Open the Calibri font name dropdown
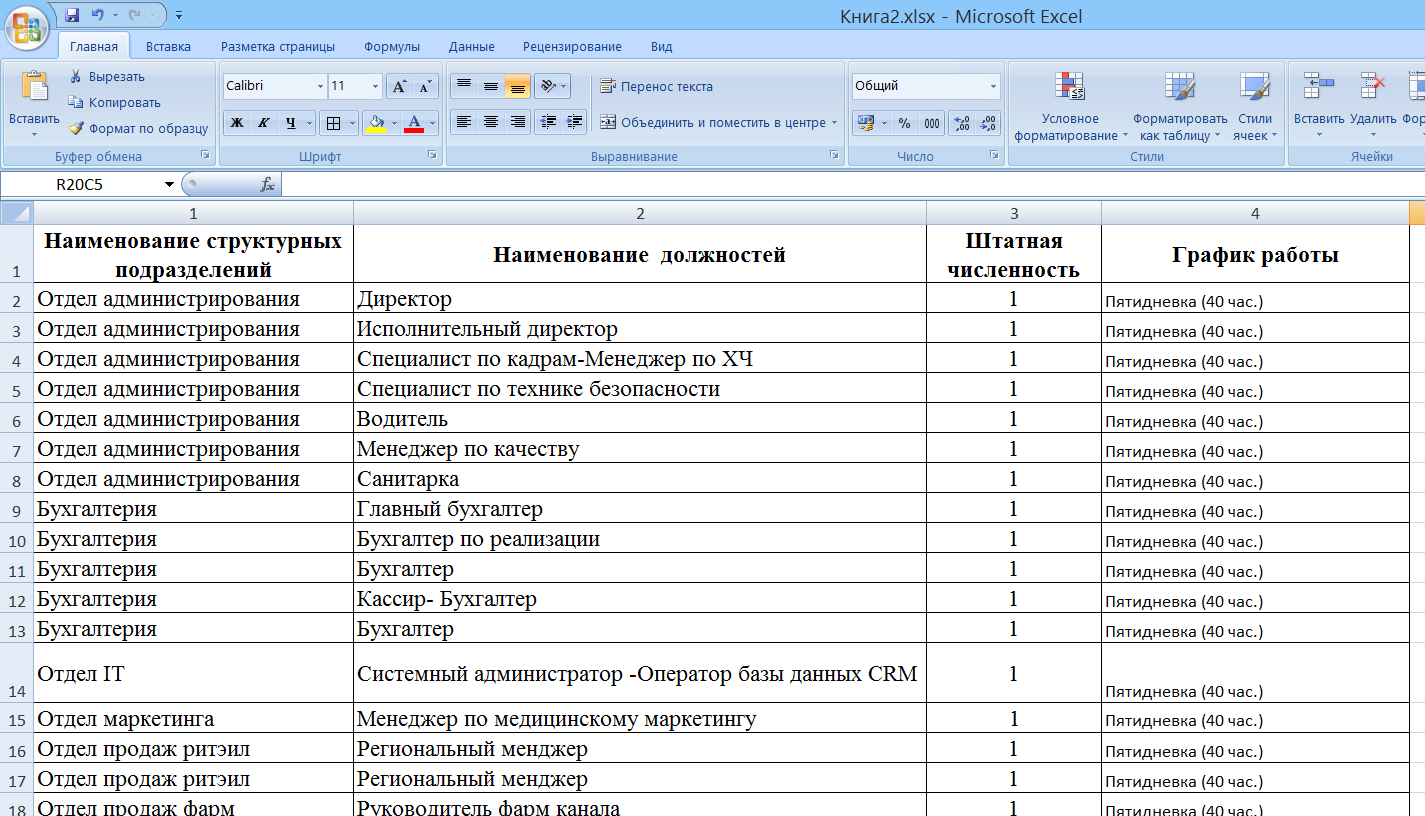Image resolution: width=1425 pixels, height=816 pixels. pyautogui.click(x=320, y=86)
